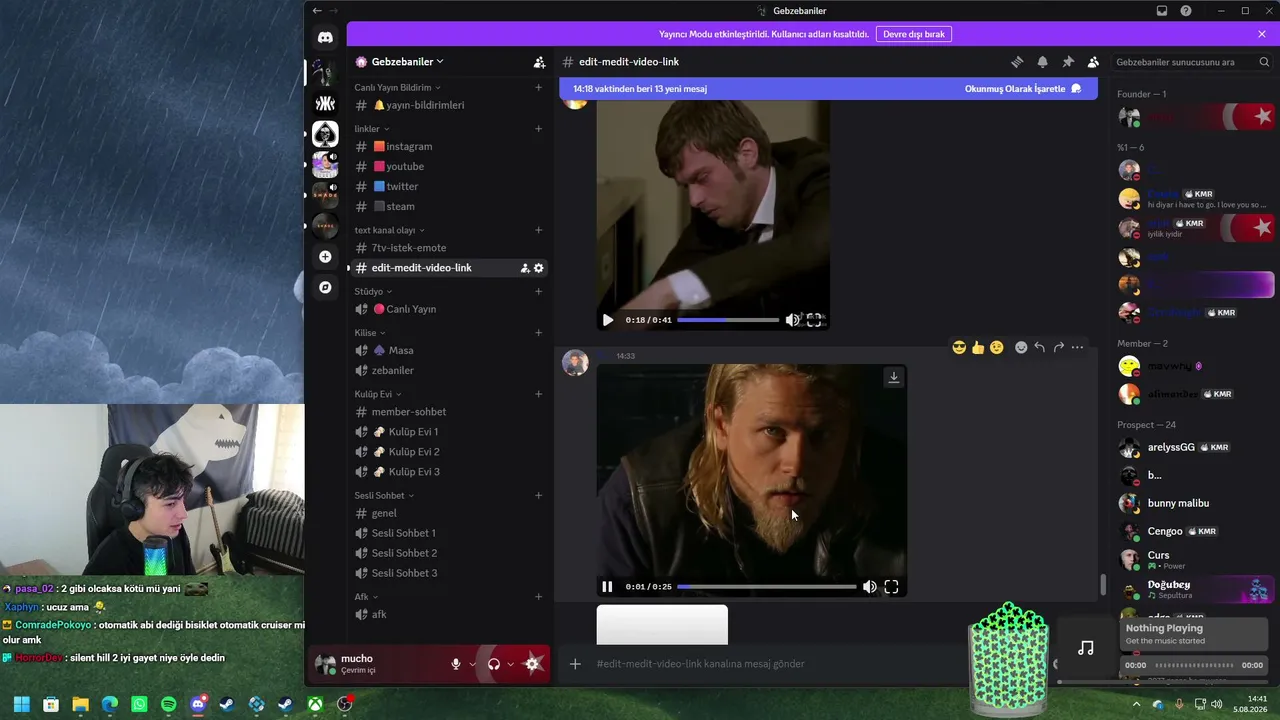Play the 0:41 video
This screenshot has width=1280, height=720.
click(607, 320)
